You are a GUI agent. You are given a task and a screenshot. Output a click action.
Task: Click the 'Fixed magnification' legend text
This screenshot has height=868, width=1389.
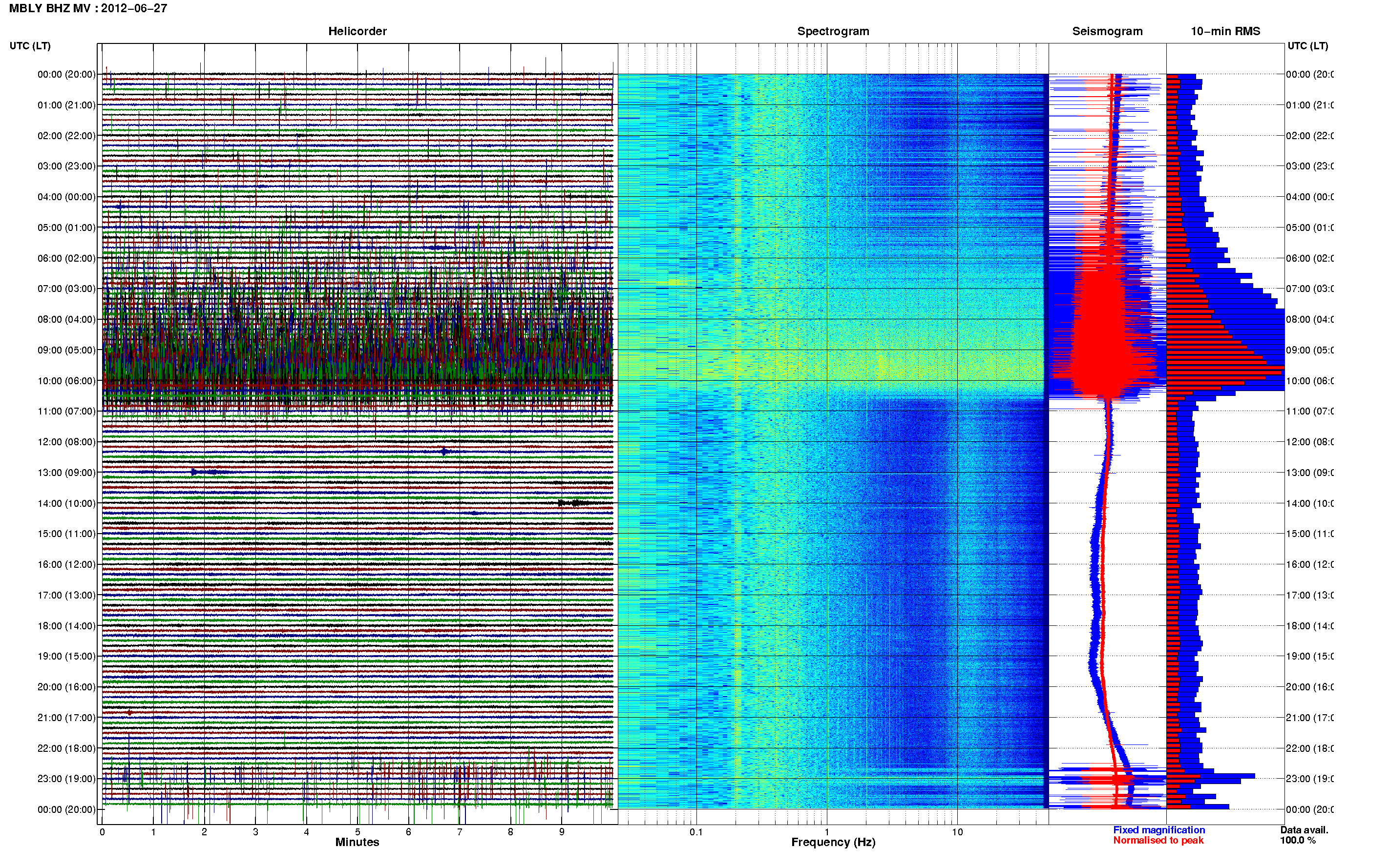1159,830
